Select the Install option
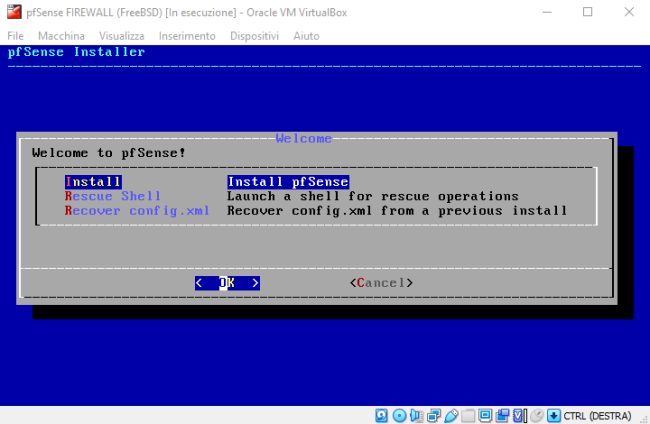The image size is (650, 424). click(93, 182)
